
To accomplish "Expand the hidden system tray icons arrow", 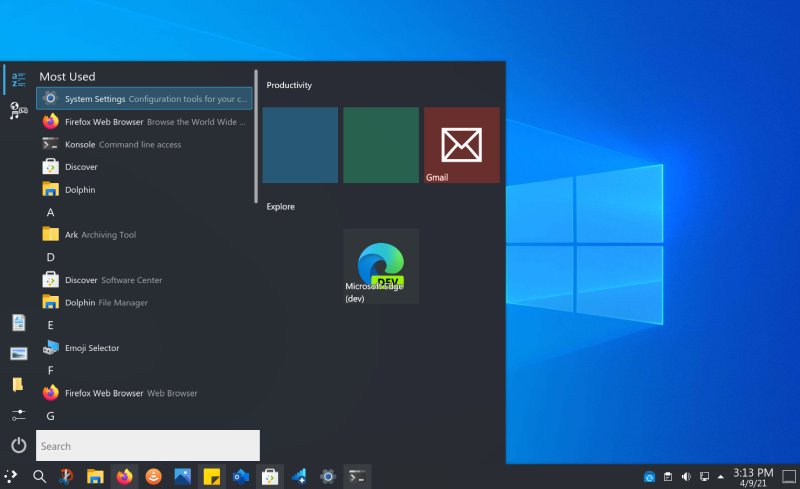I will pyautogui.click(x=721, y=476).
